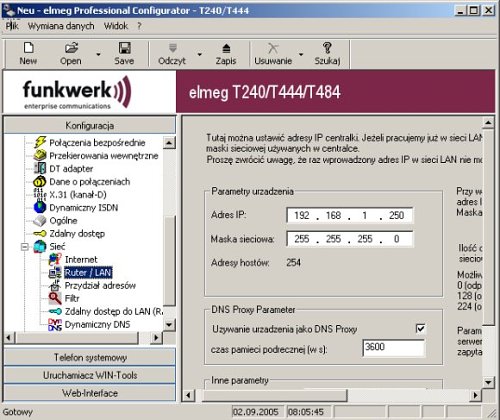Select the Dane o połączeniach coins icon
The width and height of the screenshot is (500, 420).
40,181
